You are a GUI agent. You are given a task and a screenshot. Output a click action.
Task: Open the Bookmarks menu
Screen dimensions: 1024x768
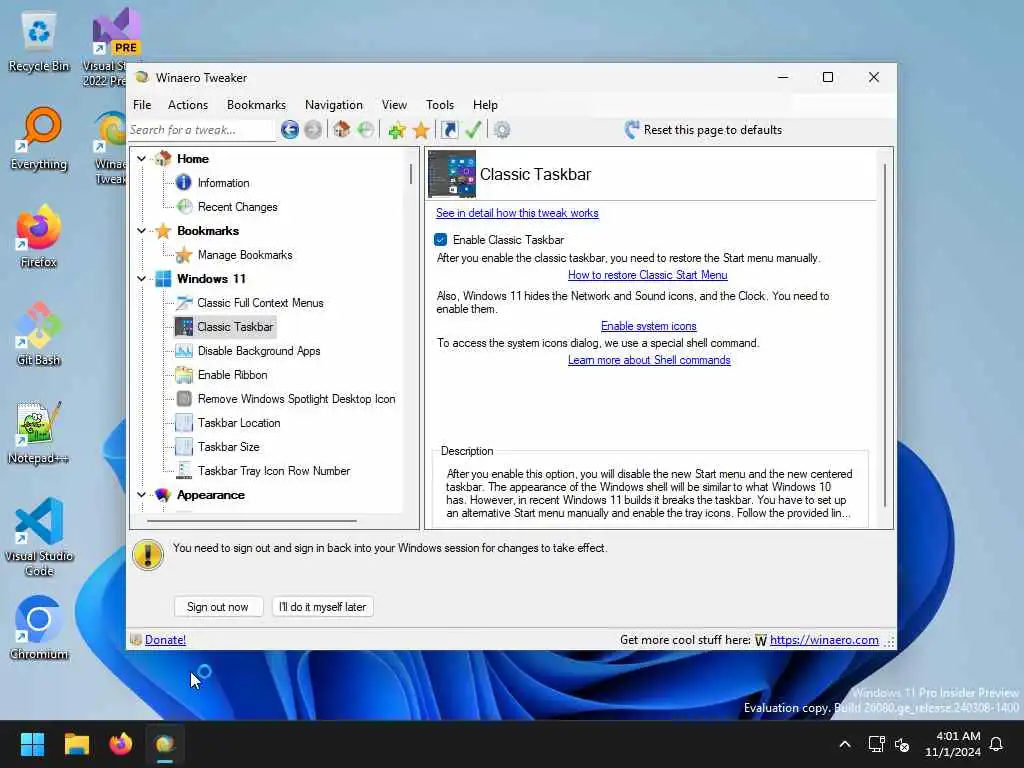pyautogui.click(x=256, y=104)
